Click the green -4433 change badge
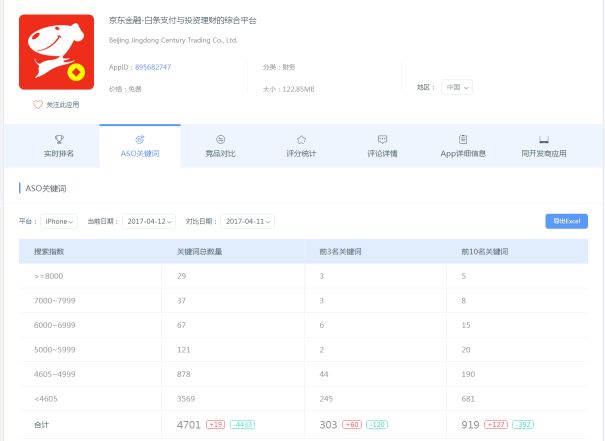Screen dimensions: 605x441 [242, 425]
